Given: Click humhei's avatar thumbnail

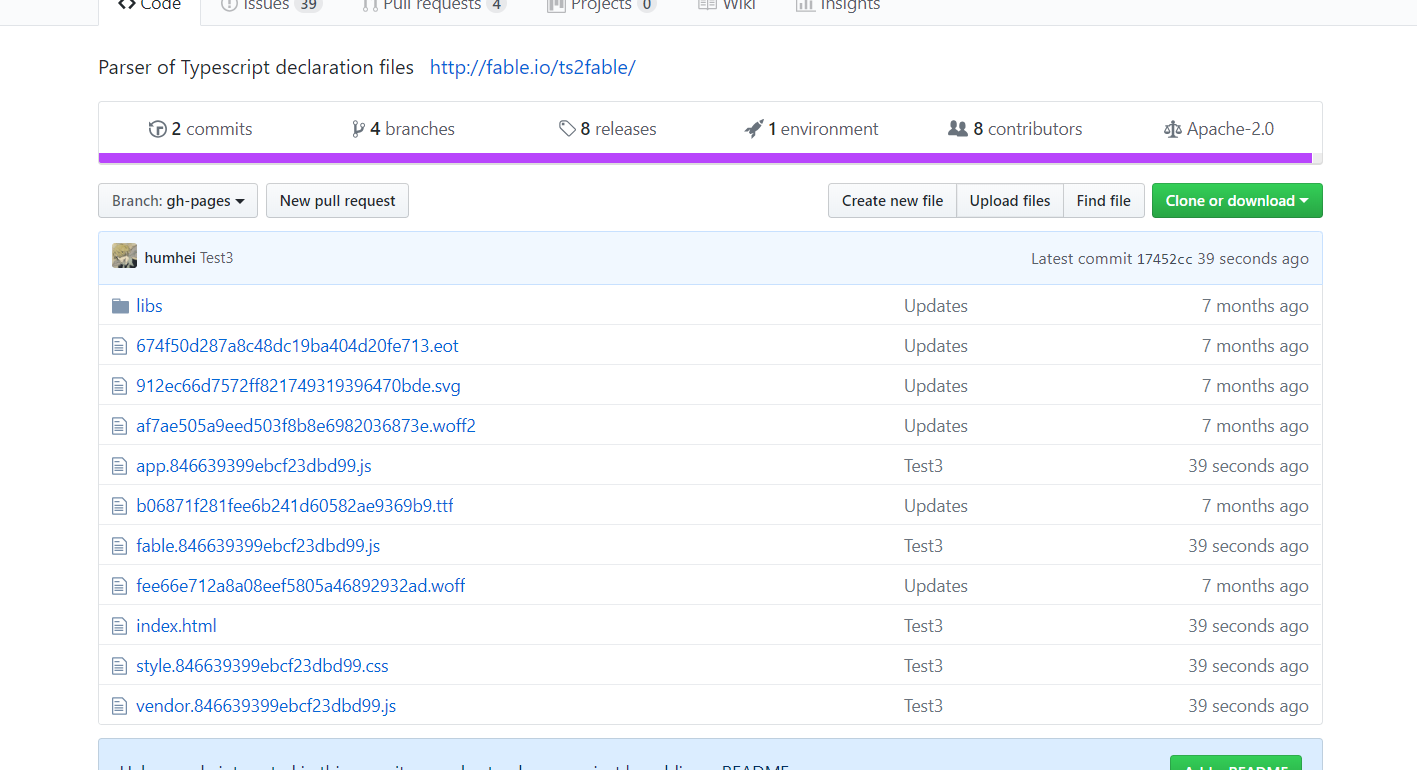Looking at the screenshot, I should coord(123,256).
